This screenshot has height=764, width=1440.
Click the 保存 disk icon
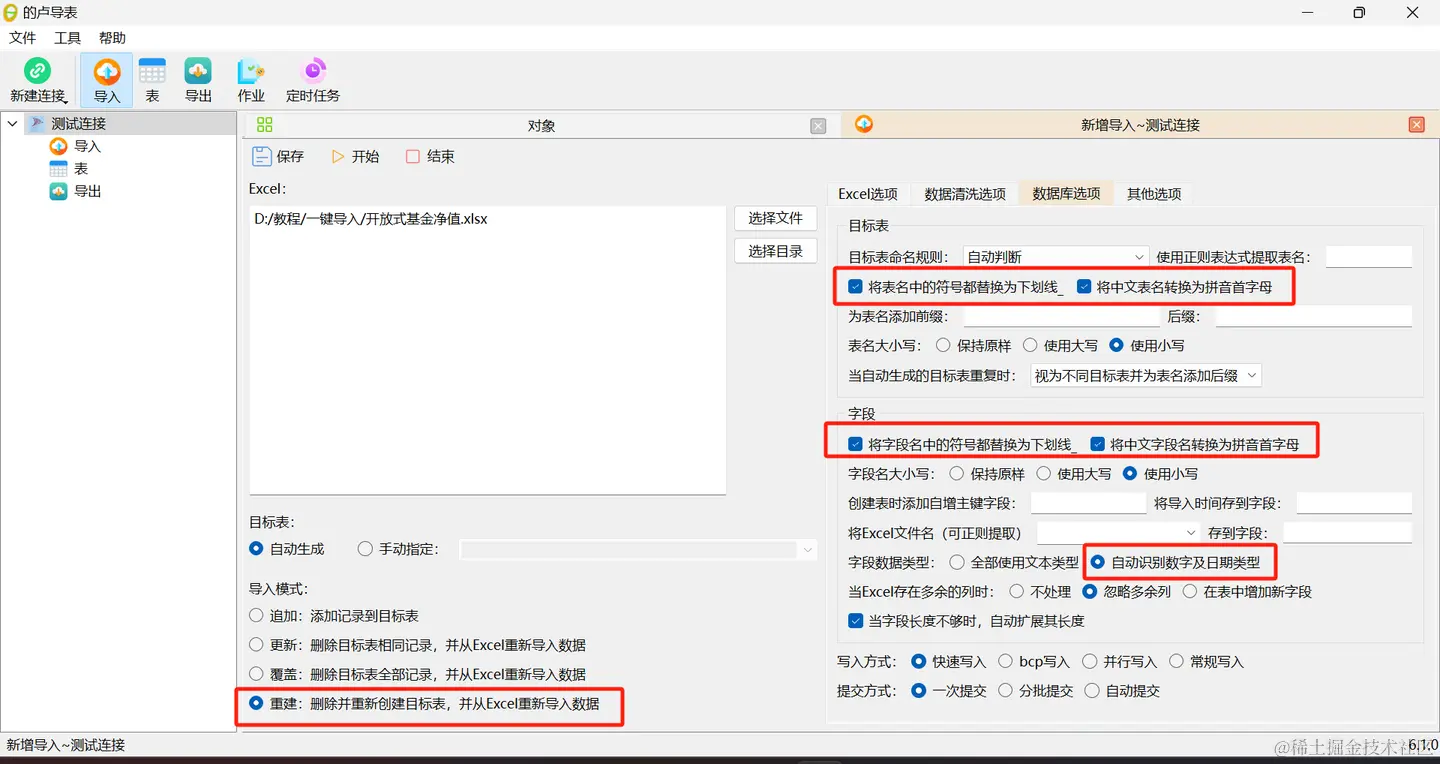261,156
